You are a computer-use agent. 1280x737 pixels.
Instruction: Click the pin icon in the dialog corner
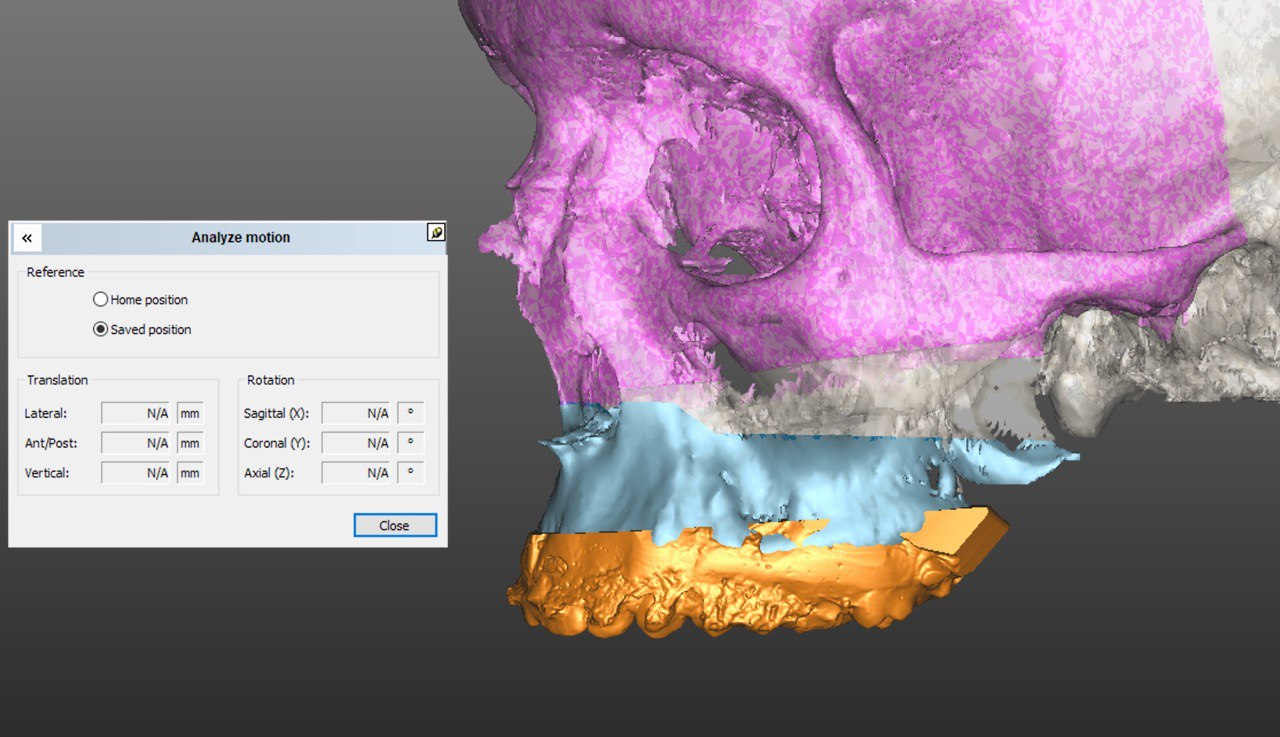(x=435, y=233)
